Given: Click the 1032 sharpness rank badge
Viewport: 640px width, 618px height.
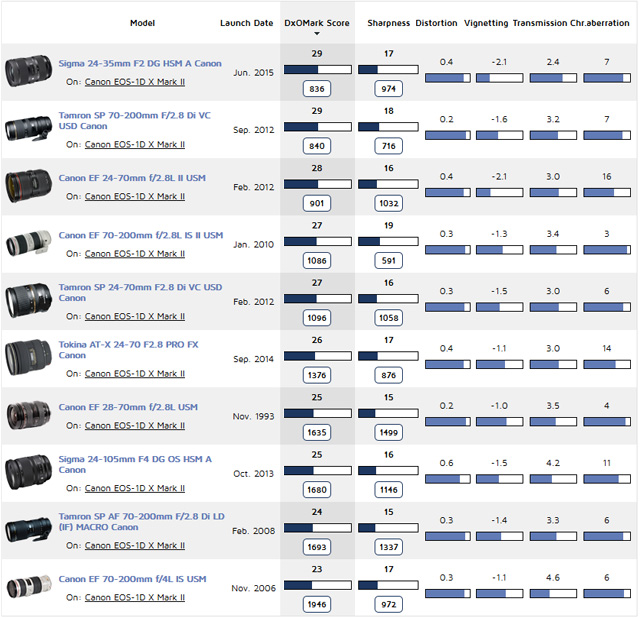Looking at the screenshot, I should pos(389,203).
